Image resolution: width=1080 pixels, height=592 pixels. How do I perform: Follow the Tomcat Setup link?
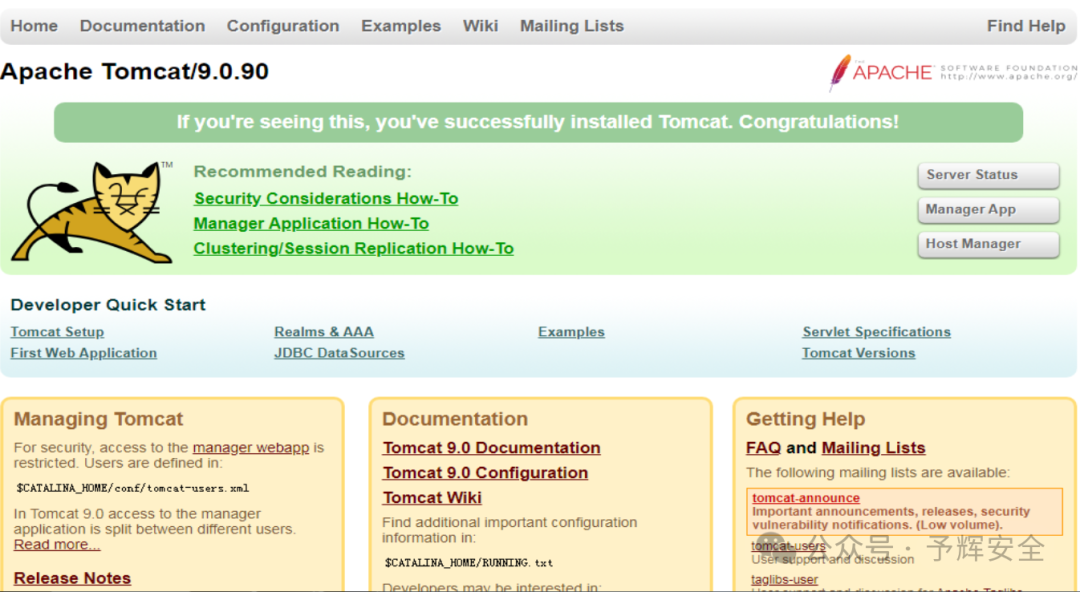(57, 332)
